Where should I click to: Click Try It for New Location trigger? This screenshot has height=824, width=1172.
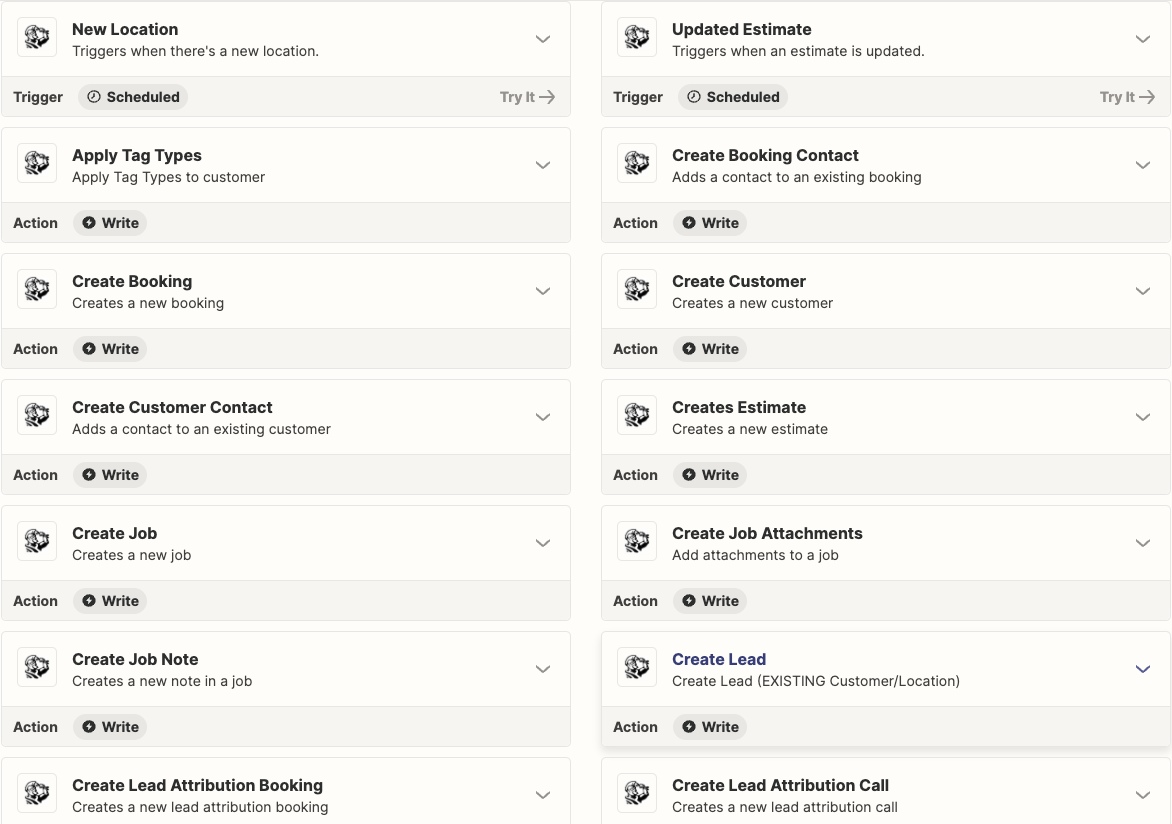point(527,97)
